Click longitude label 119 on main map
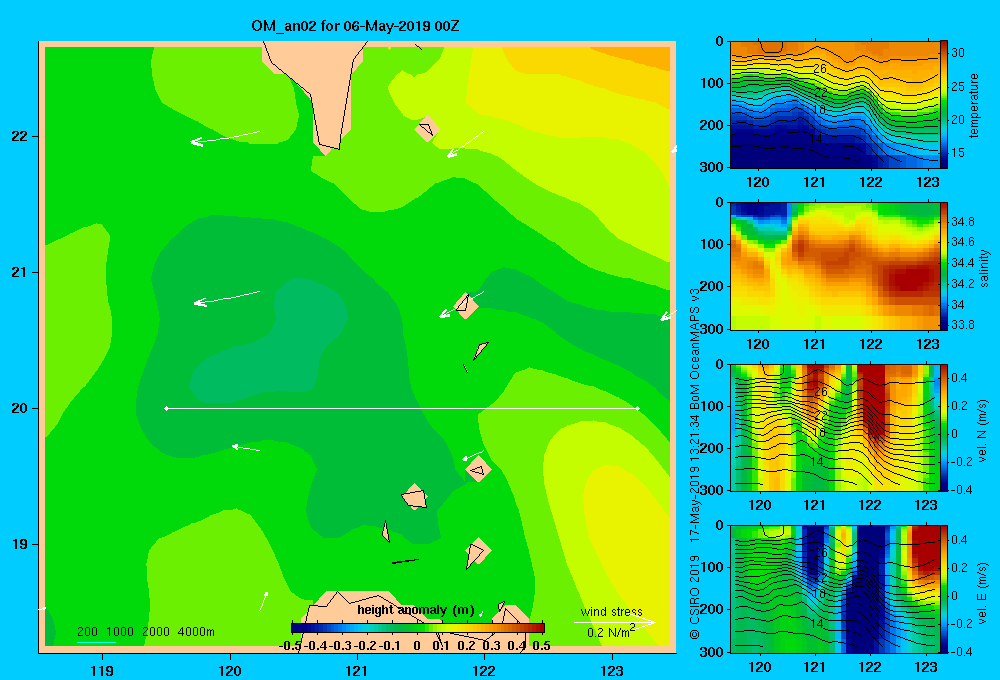The width and height of the screenshot is (1000, 680). (x=102, y=670)
